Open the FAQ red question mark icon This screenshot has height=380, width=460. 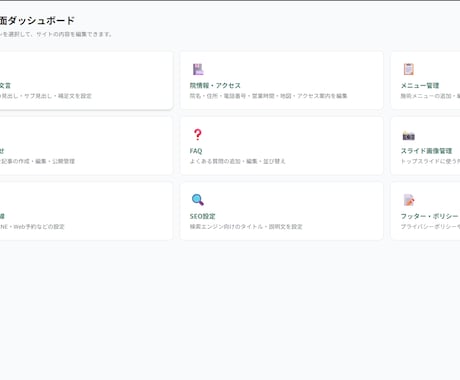coord(197,135)
